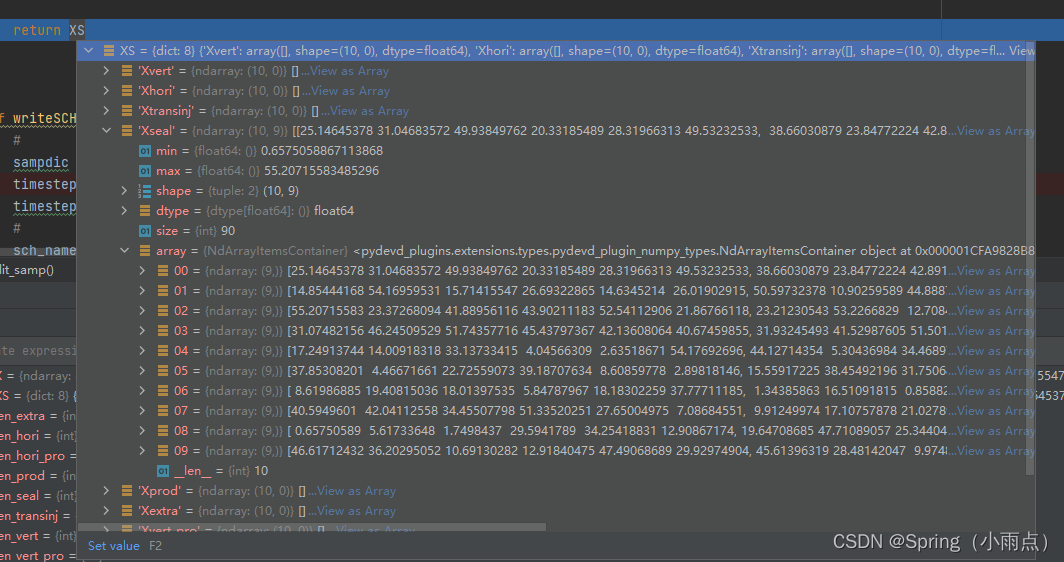This screenshot has width=1064, height=562.
Task: Expand array row 04
Action: 142,351
